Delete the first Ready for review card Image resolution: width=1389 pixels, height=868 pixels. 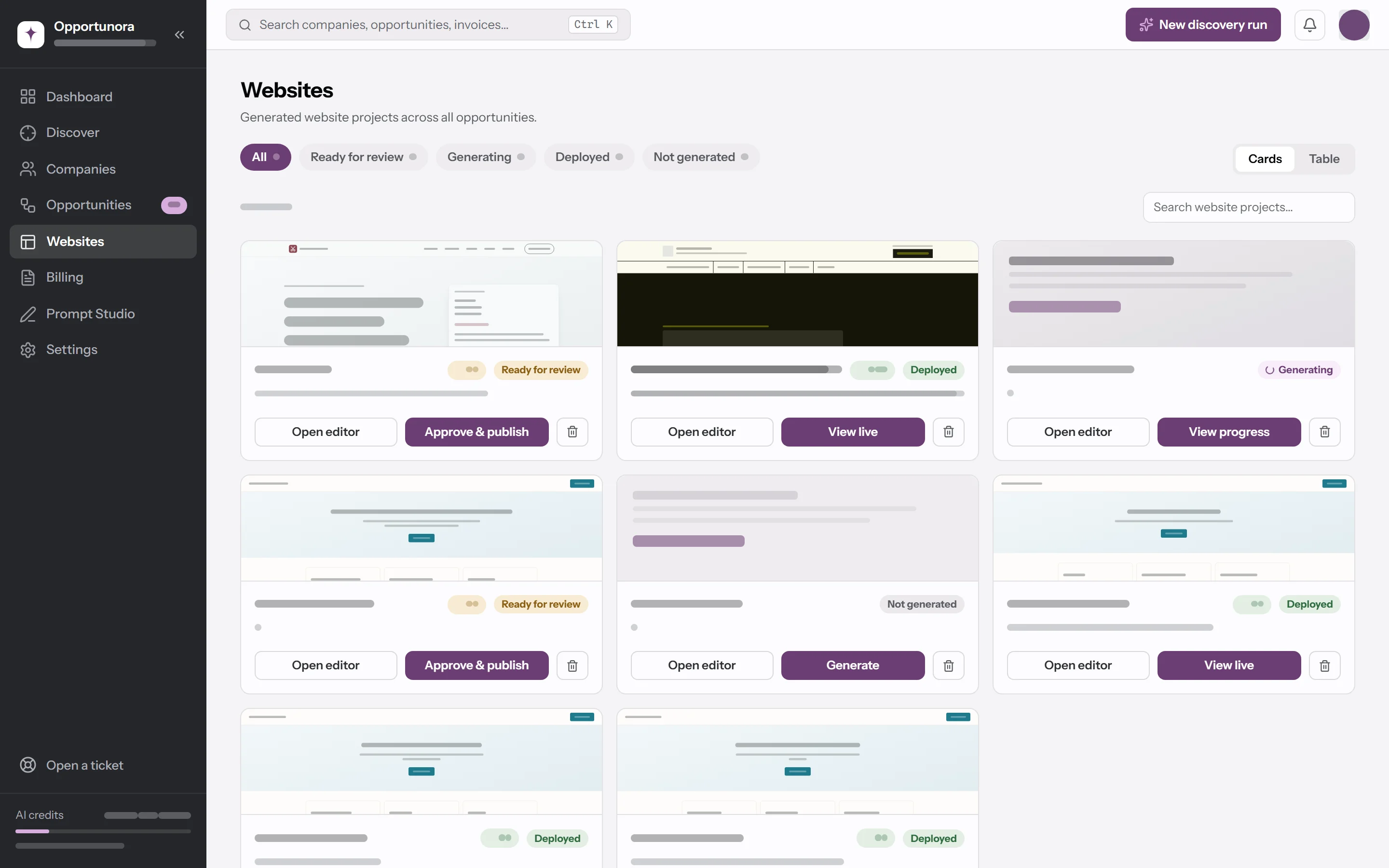pos(572,432)
